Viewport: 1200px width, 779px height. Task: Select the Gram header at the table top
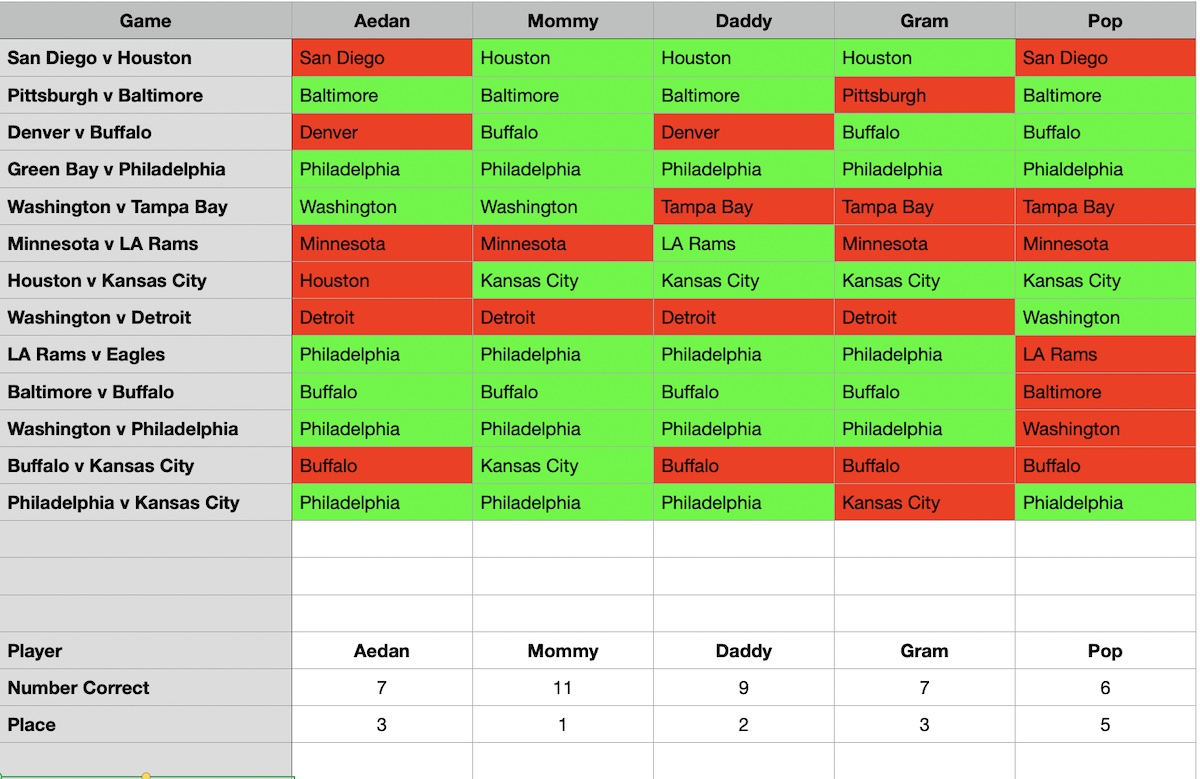[x=924, y=21]
